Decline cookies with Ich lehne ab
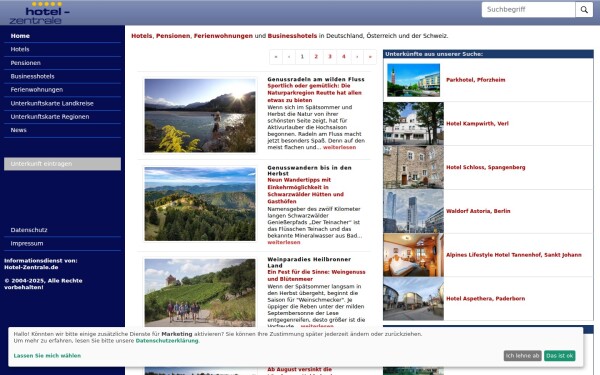This screenshot has height=375, width=600. coord(522,355)
